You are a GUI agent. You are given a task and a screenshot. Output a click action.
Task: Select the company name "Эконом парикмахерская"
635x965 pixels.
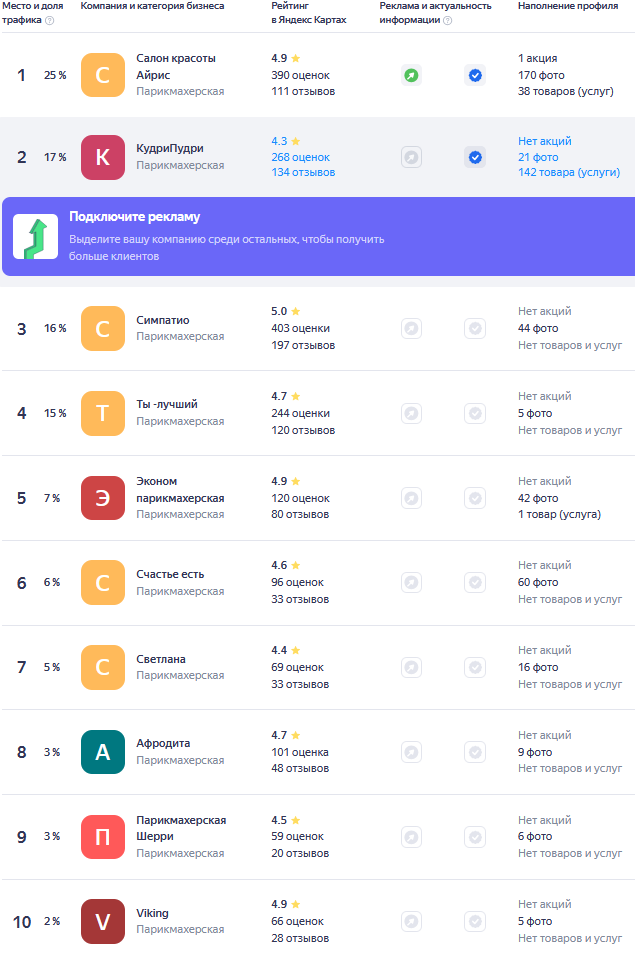pos(180,489)
